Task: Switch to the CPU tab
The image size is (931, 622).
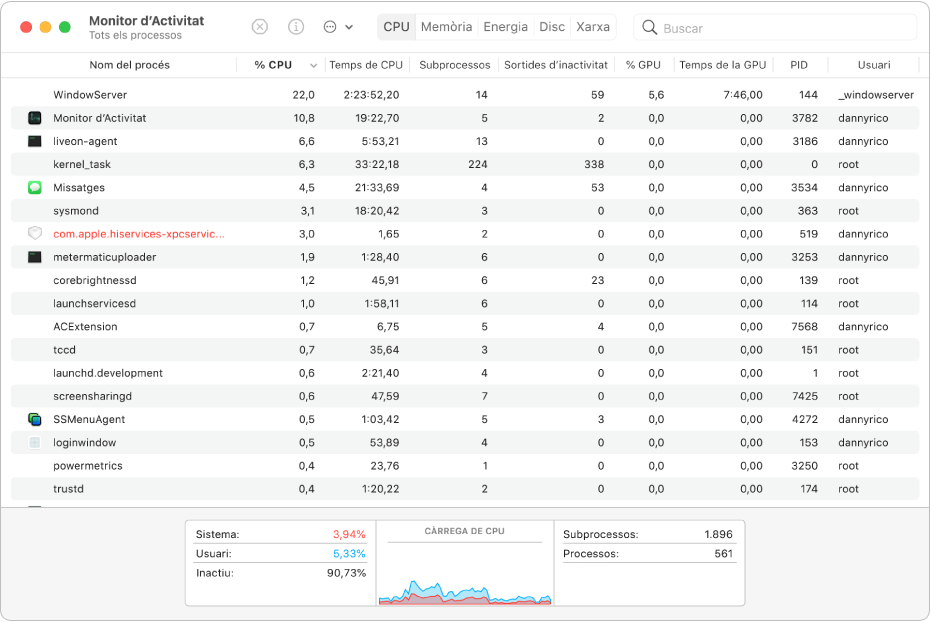Action: click(x=396, y=27)
